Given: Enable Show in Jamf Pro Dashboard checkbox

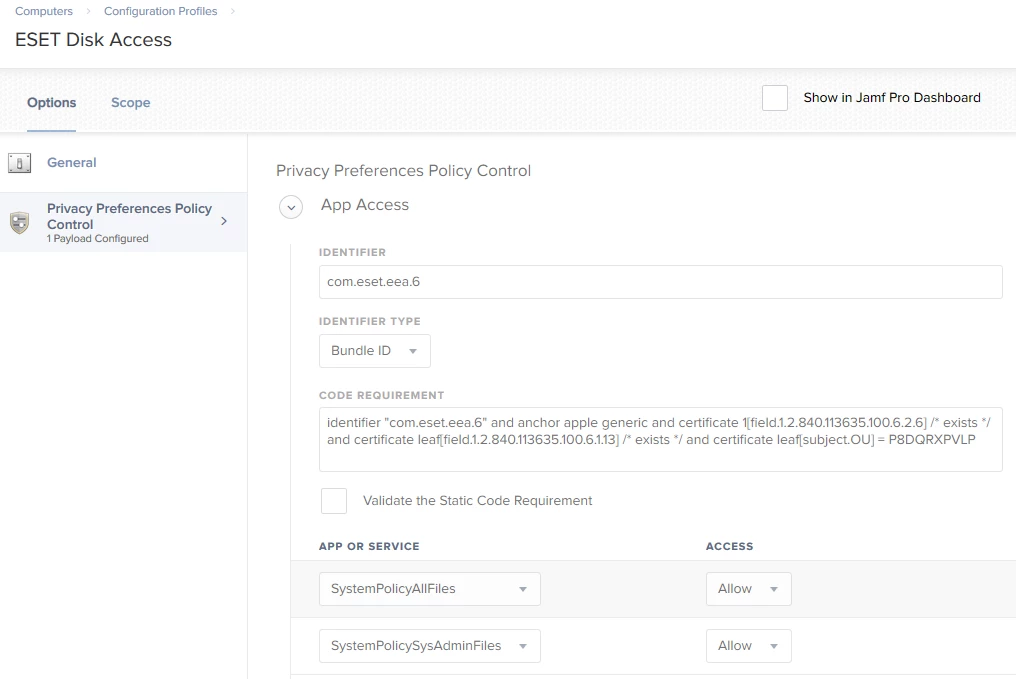Looking at the screenshot, I should click(x=775, y=98).
